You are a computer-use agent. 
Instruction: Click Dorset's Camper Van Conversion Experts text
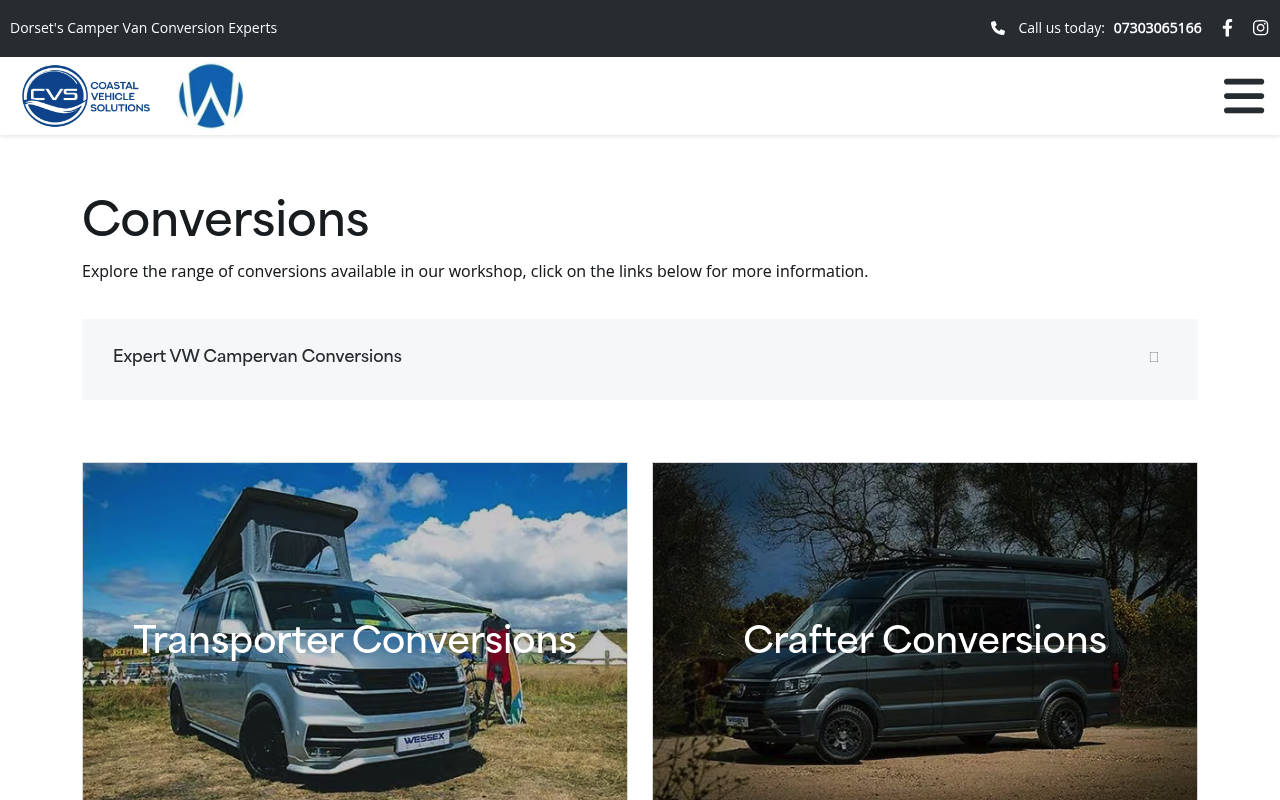(144, 28)
